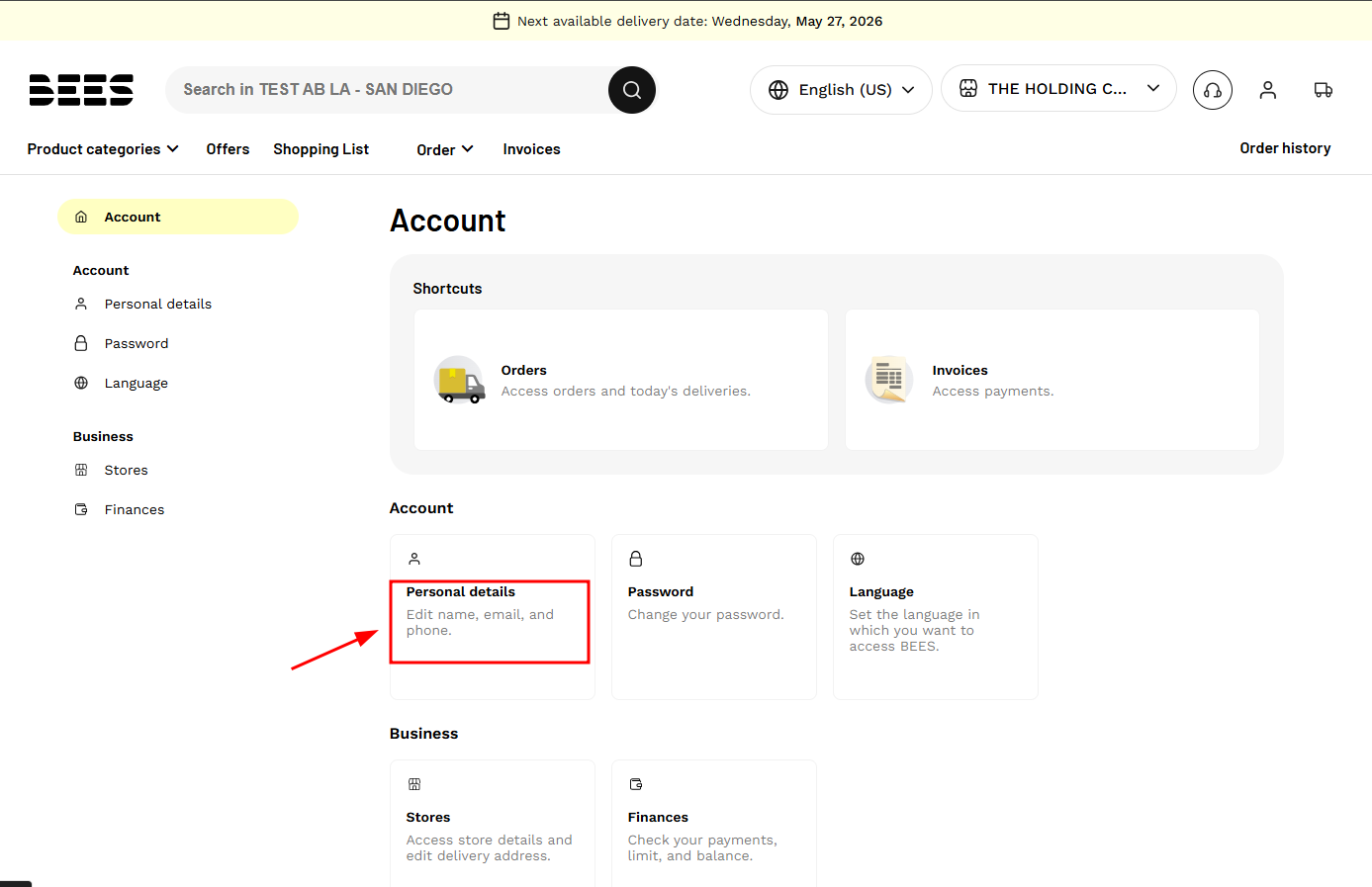Click the home icon in Account sidebar pill

pyautogui.click(x=81, y=217)
